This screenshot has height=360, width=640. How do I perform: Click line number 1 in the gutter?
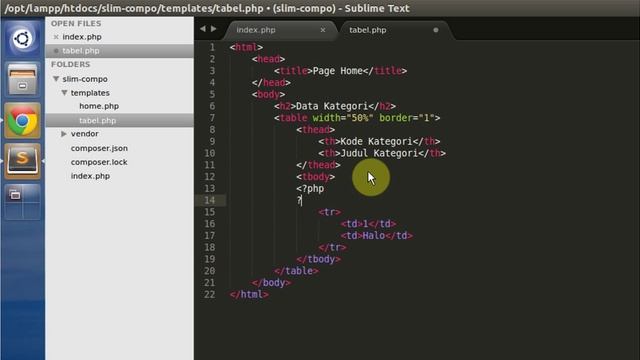(x=212, y=47)
